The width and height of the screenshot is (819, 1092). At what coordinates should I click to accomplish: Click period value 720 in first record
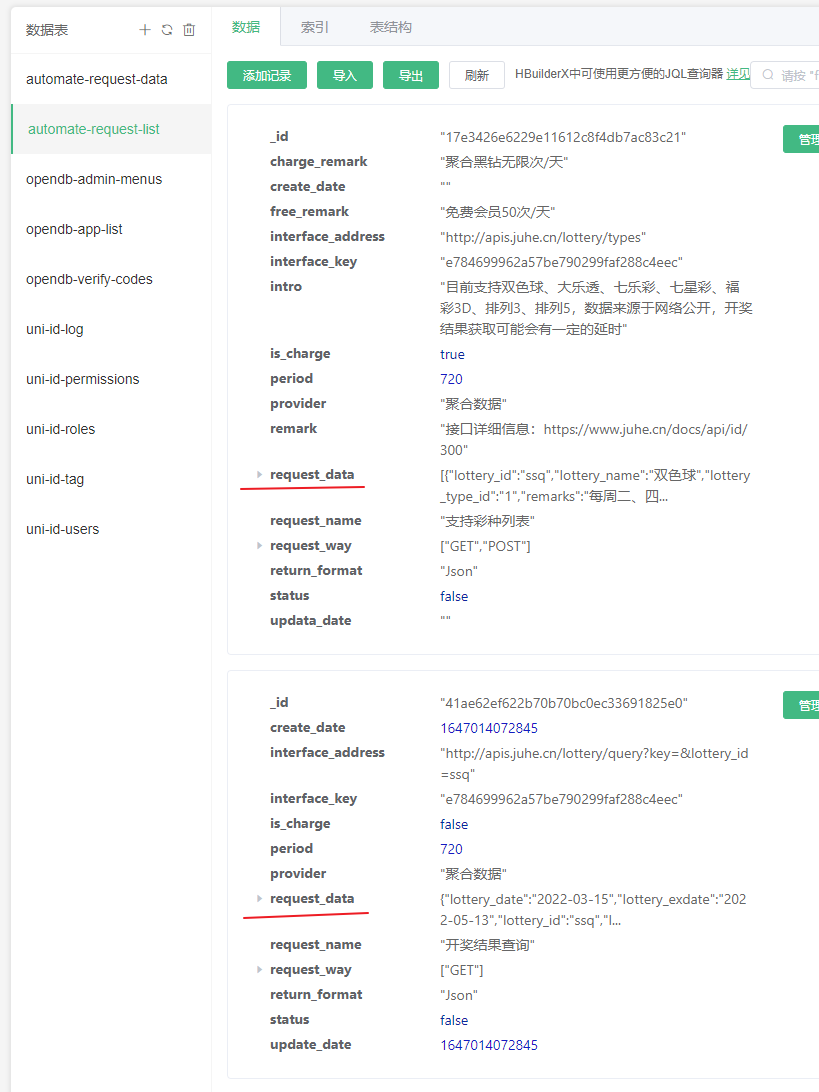(451, 379)
